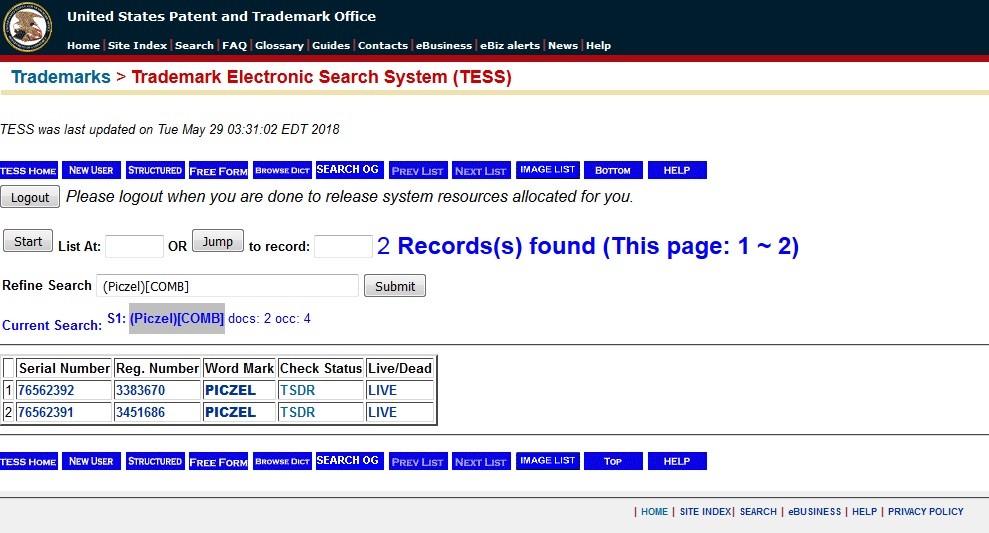
Task: Click the bottom blue HELP button
Action: click(x=677, y=461)
